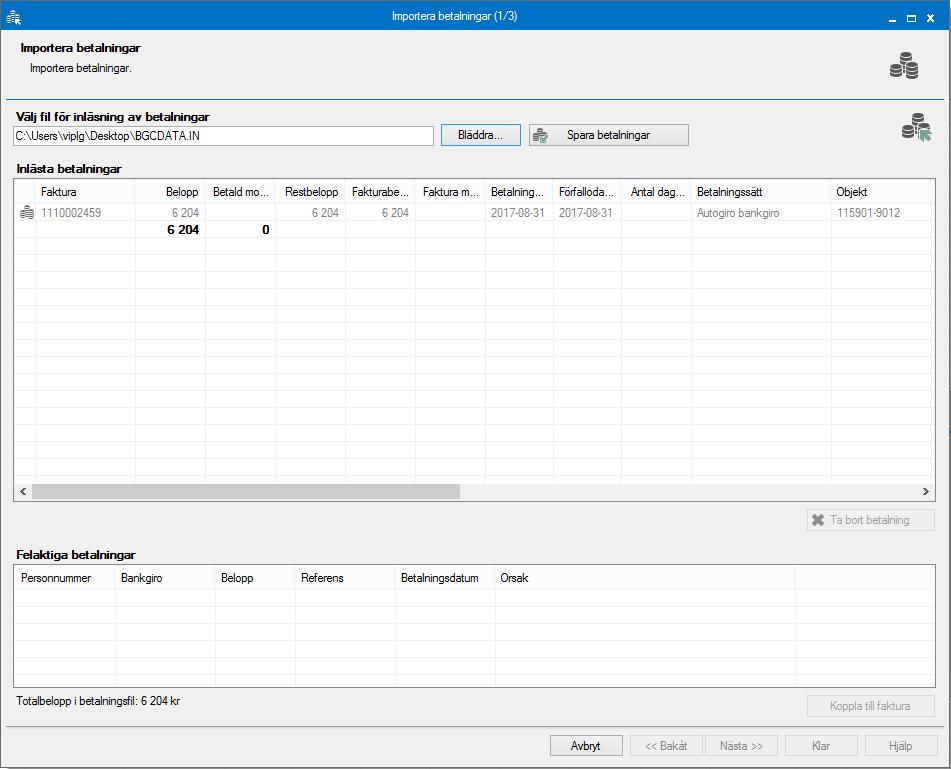The width and height of the screenshot is (951, 769).
Task: Click the left arrow of the horizontal scrollbar
Action: [23, 491]
